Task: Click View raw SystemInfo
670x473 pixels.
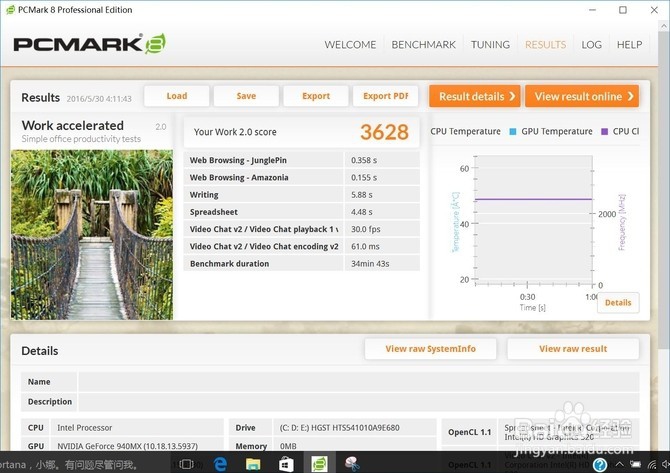Action: pos(430,349)
